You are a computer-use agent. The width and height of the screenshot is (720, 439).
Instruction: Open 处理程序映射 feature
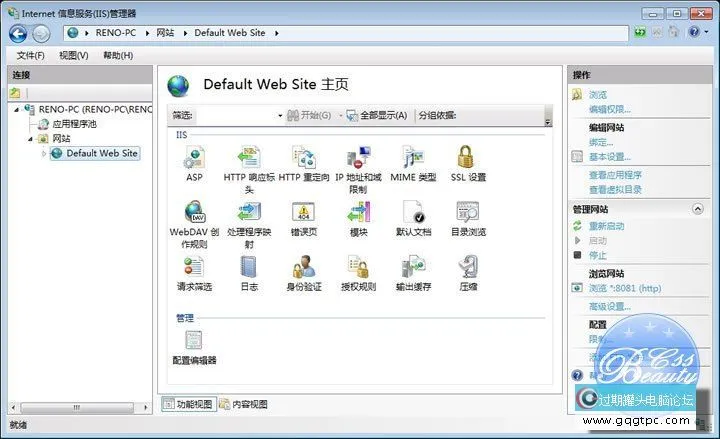(249, 225)
